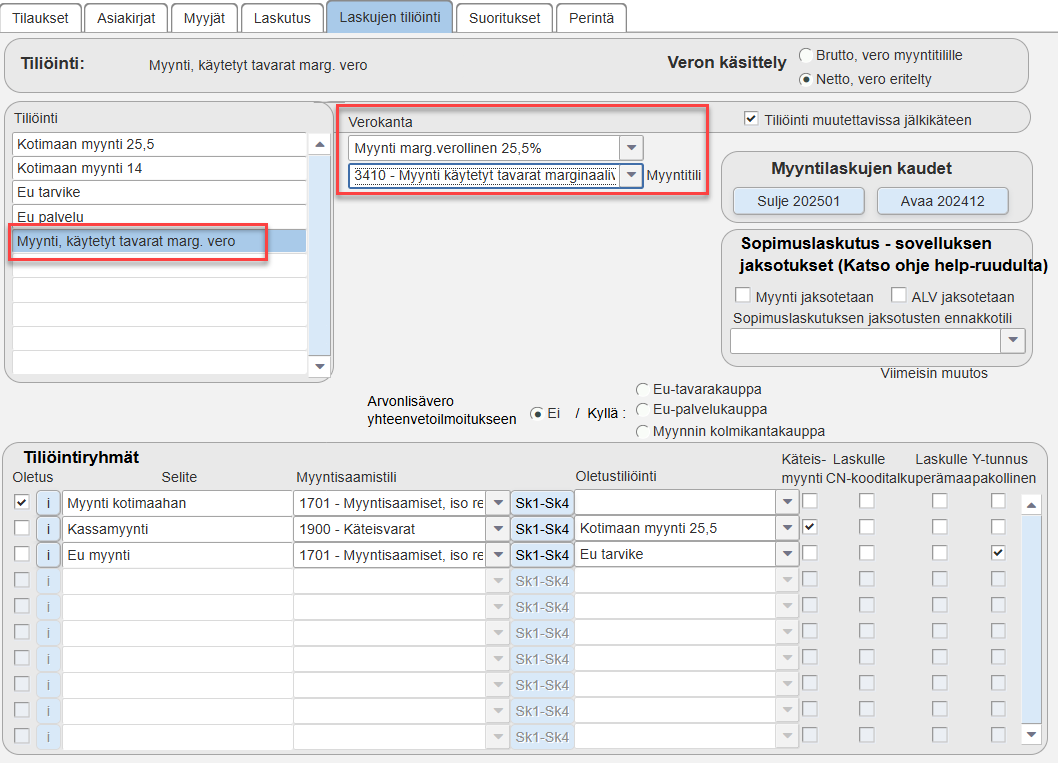The image size is (1058, 763).
Task: Select the Eu-tavarakauppa radio button
Action: point(642,389)
